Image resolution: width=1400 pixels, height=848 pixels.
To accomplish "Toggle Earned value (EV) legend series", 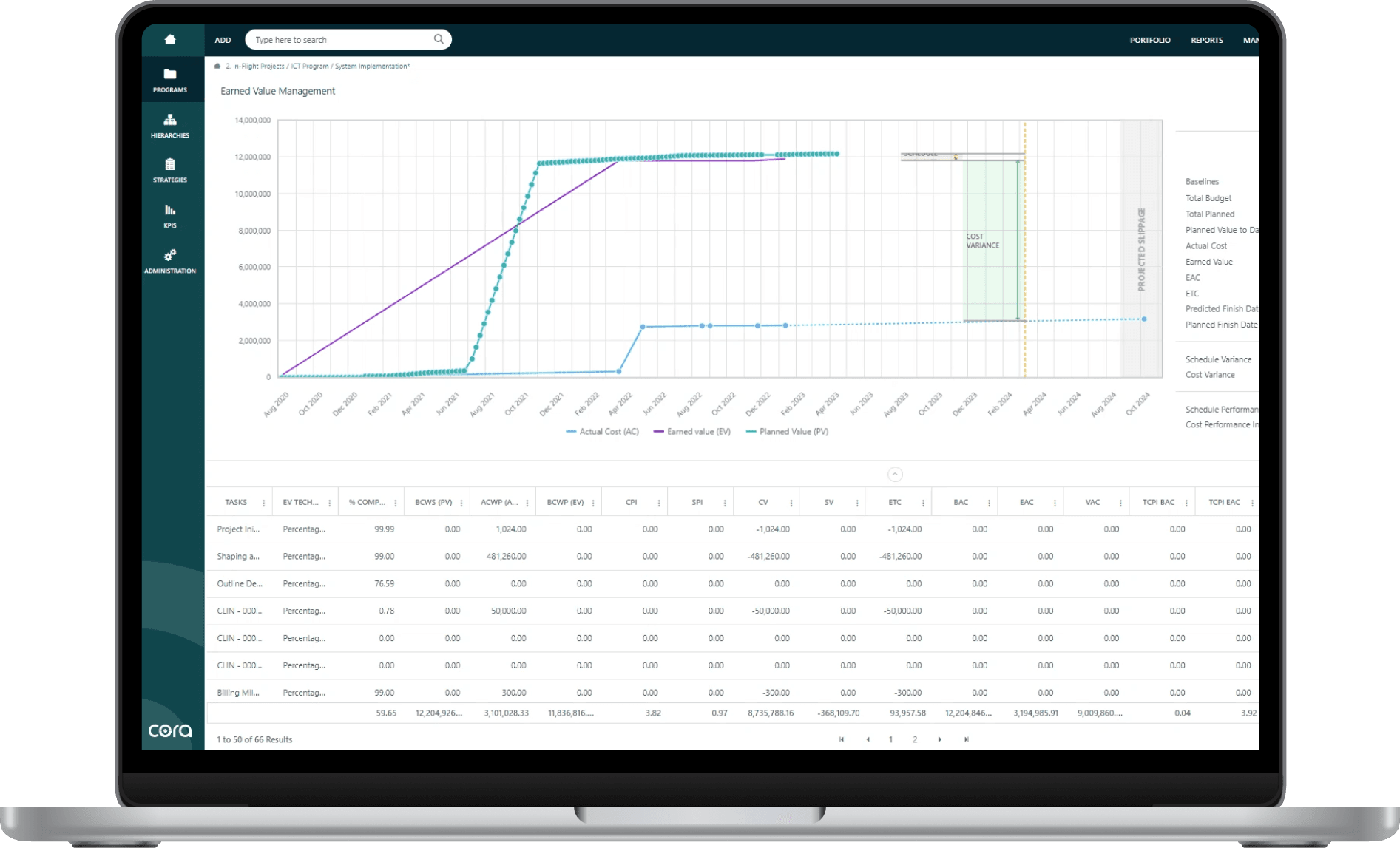I will click(x=692, y=432).
